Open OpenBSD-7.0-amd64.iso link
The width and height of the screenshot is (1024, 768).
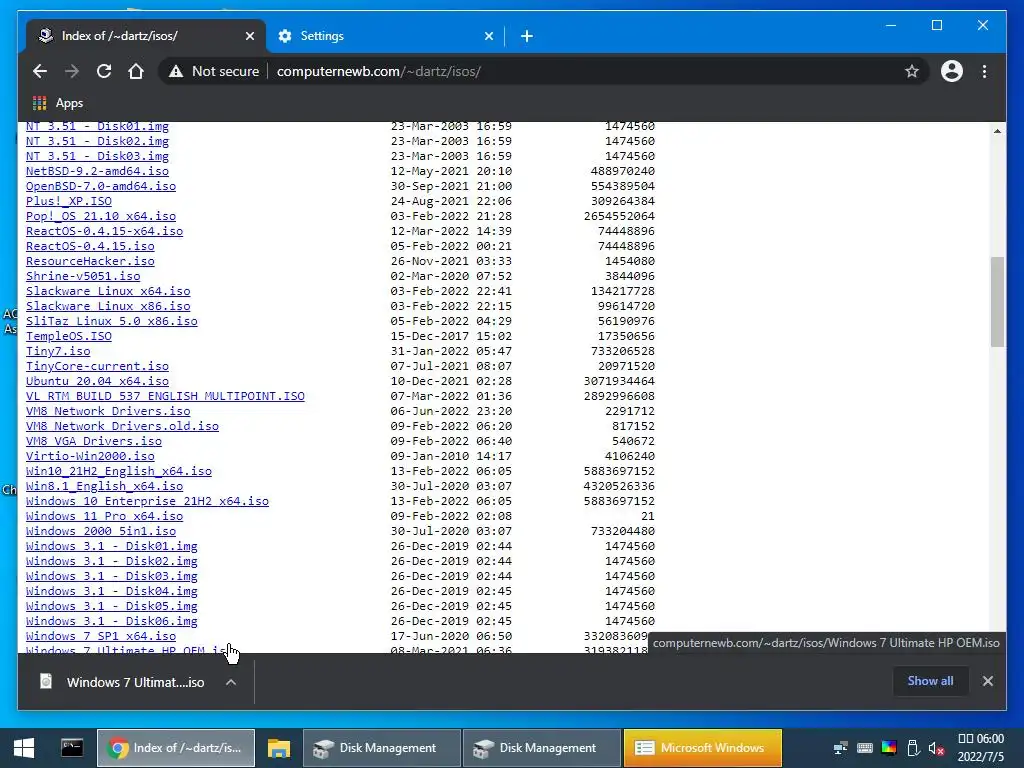[101, 186]
